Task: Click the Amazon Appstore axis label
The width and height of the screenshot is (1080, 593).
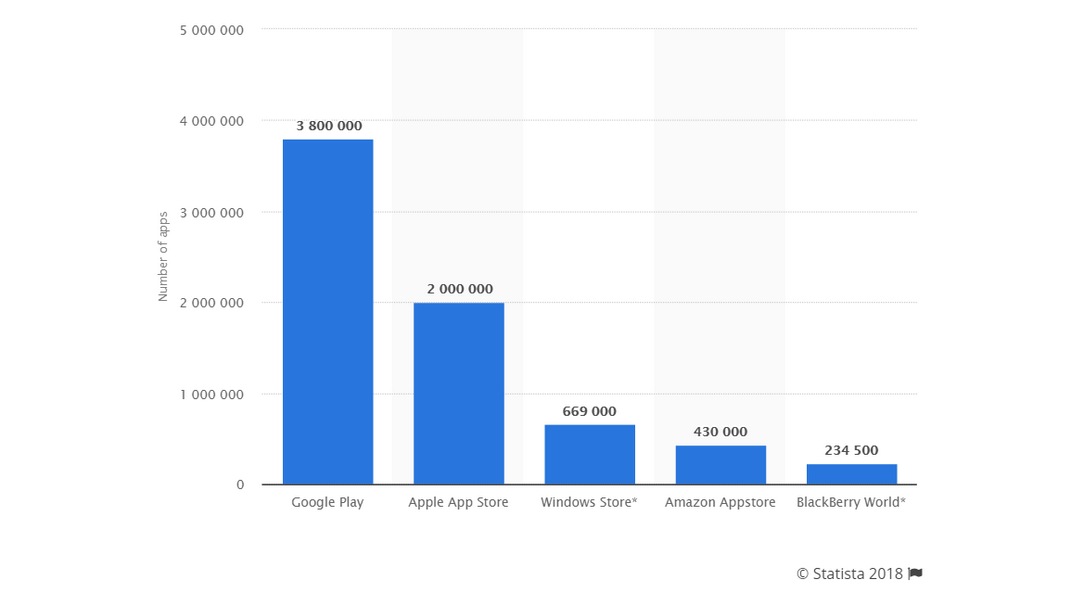Action: 720,502
